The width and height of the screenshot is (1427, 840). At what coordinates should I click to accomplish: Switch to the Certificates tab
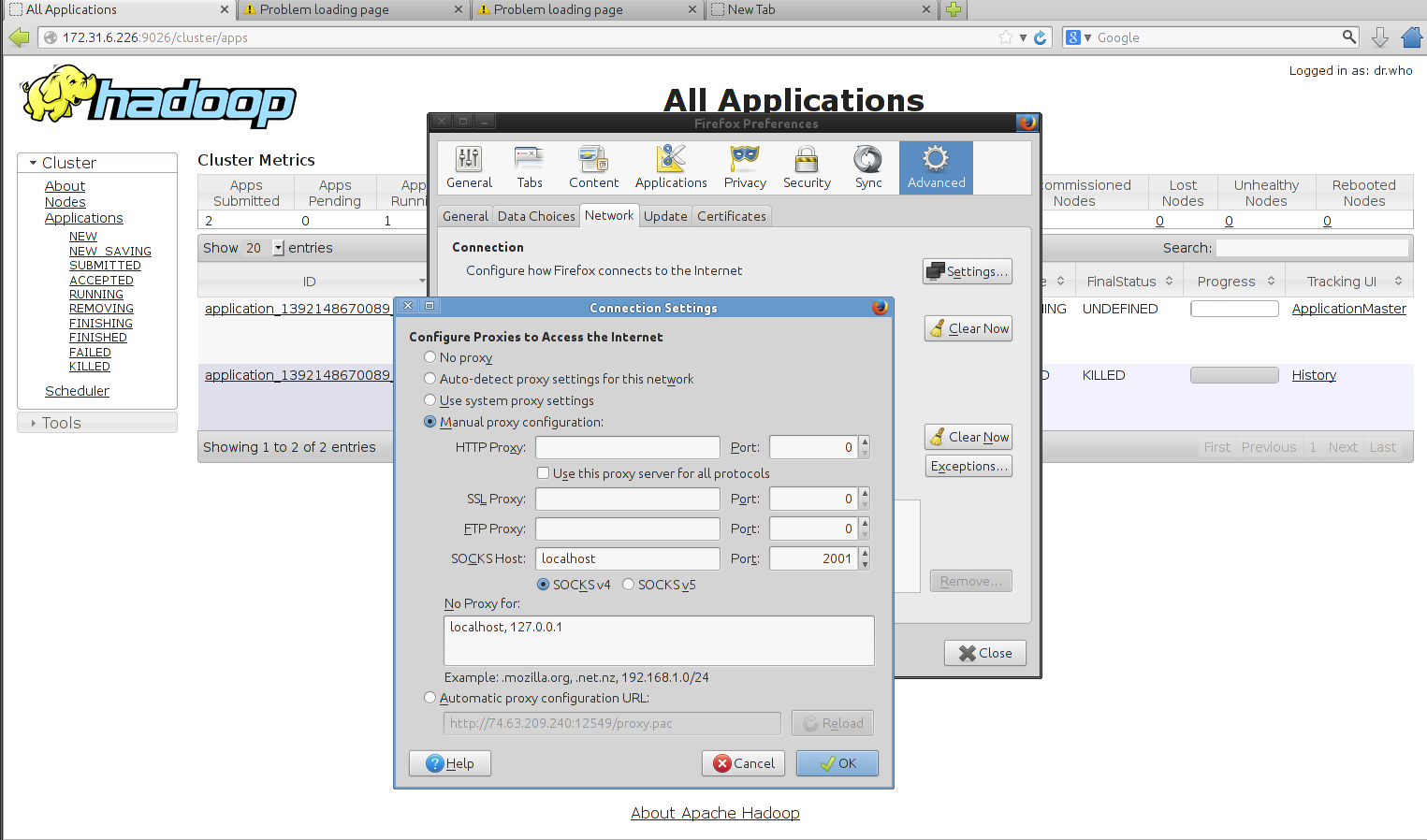(x=732, y=216)
